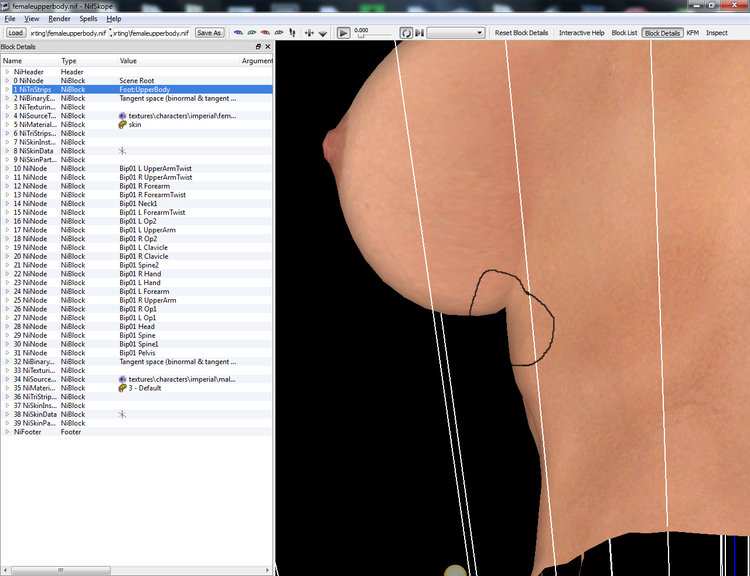This screenshot has height=576, width=750.
Task: Expand the 4 NiSourceTexture row
Action: (7, 116)
